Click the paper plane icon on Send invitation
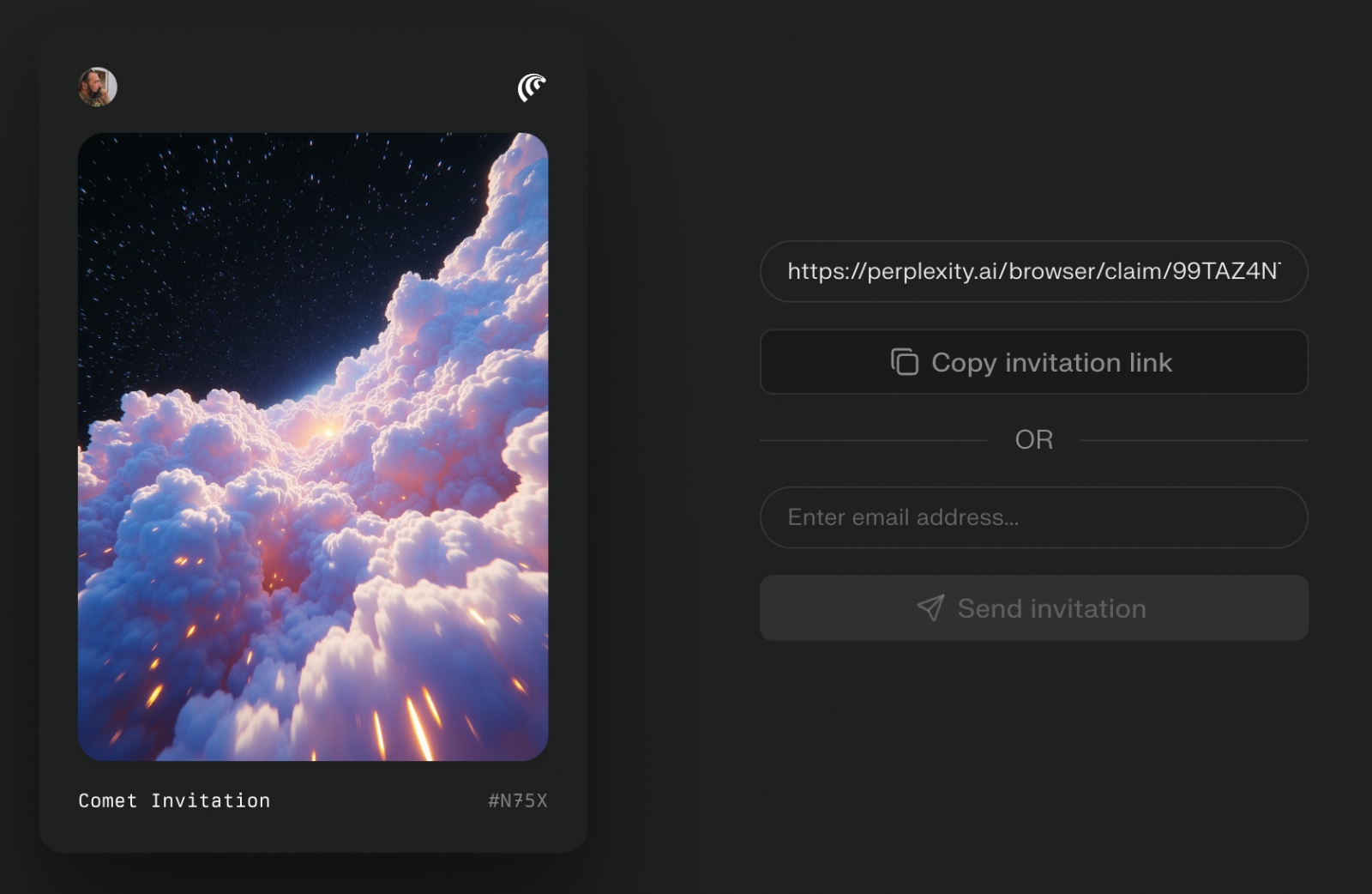 930,608
